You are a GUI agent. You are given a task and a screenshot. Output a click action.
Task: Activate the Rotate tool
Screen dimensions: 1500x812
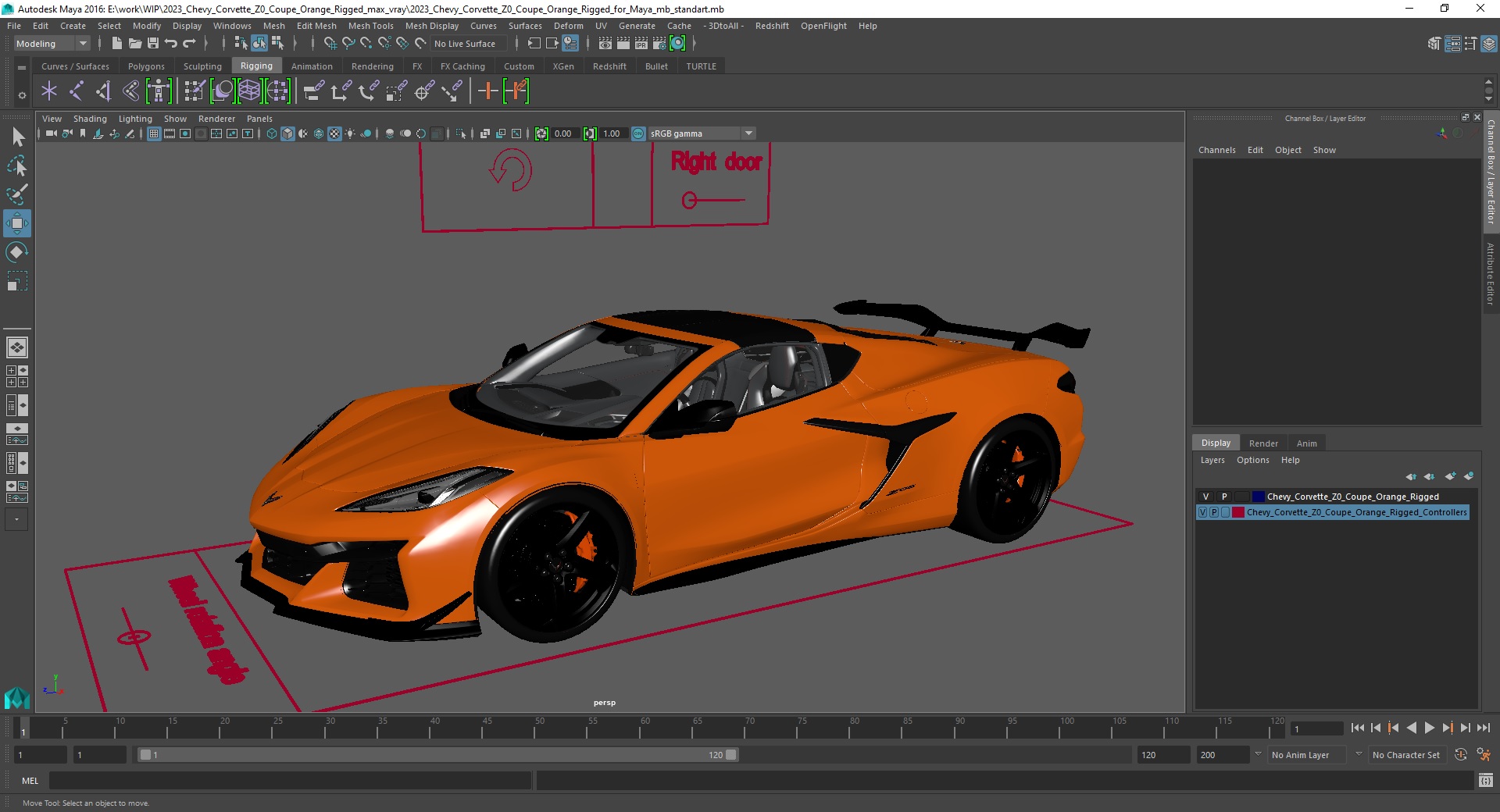[x=17, y=252]
